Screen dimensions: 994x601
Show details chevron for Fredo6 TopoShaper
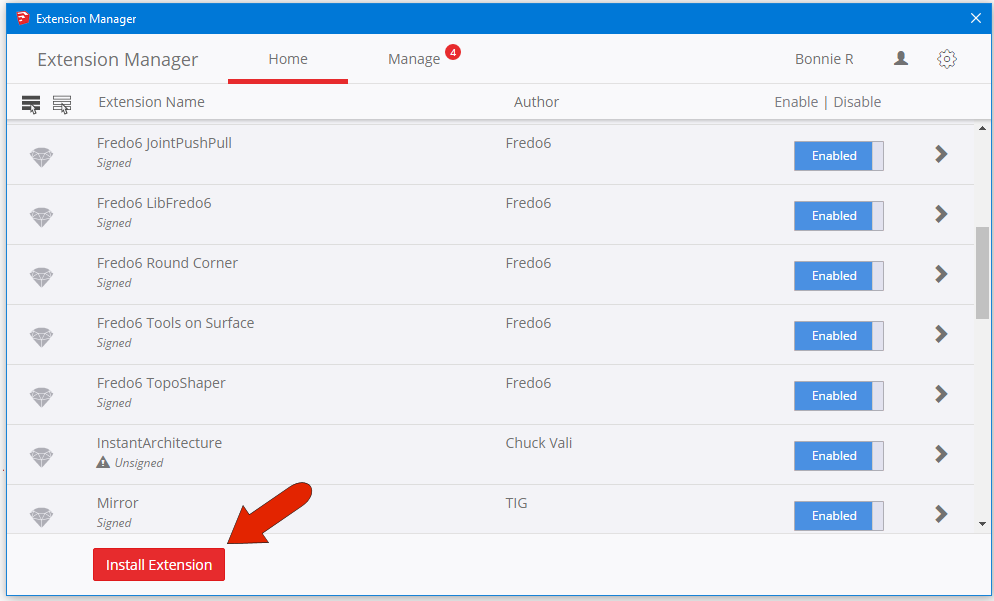[941, 394]
